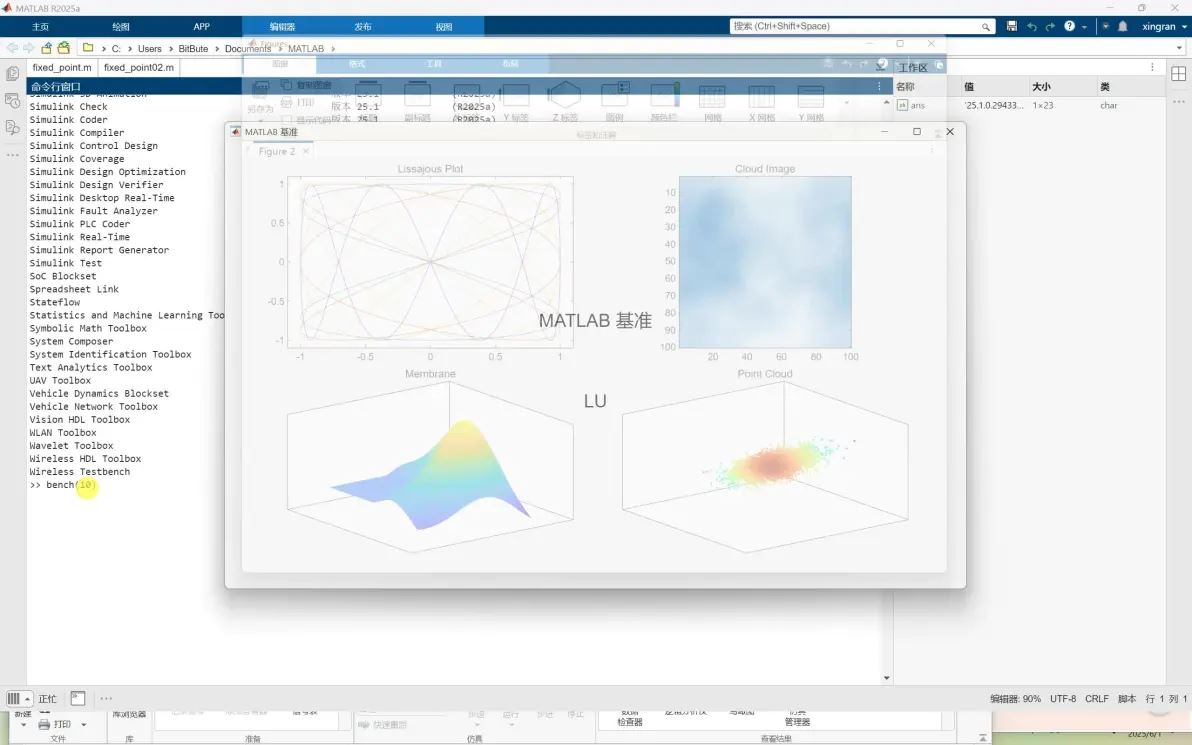Open the 视图 ribbon tab
The width and height of the screenshot is (1192, 745).
[444, 27]
